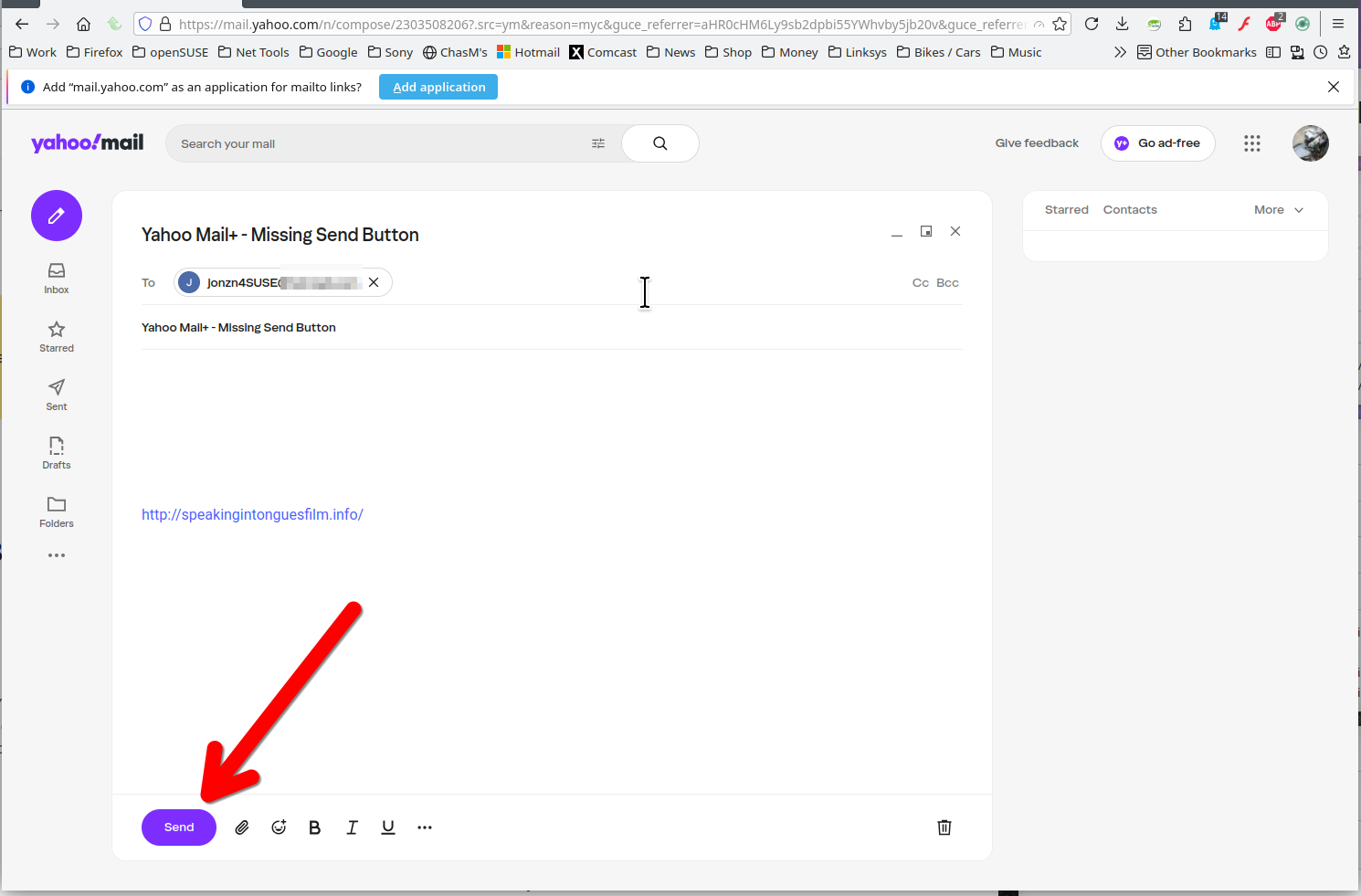Click the URL address bar
This screenshot has height=896, width=1361.
[601, 24]
